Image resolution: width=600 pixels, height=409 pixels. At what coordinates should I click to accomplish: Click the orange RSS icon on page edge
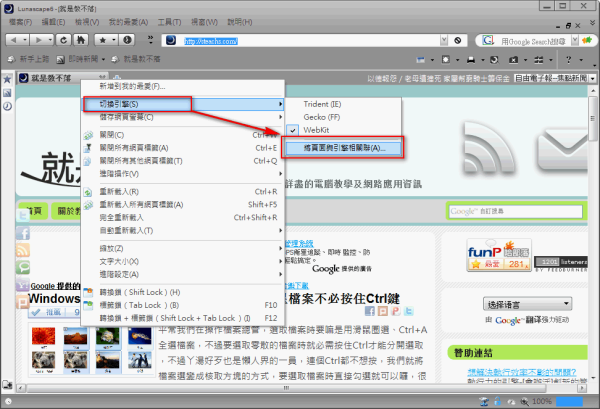[x=23, y=250]
